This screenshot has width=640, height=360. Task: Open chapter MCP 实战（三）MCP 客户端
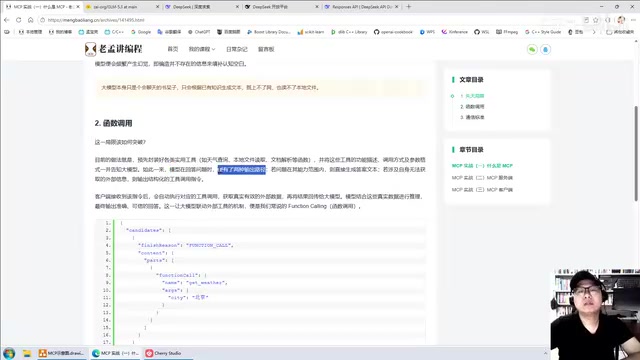482,189
